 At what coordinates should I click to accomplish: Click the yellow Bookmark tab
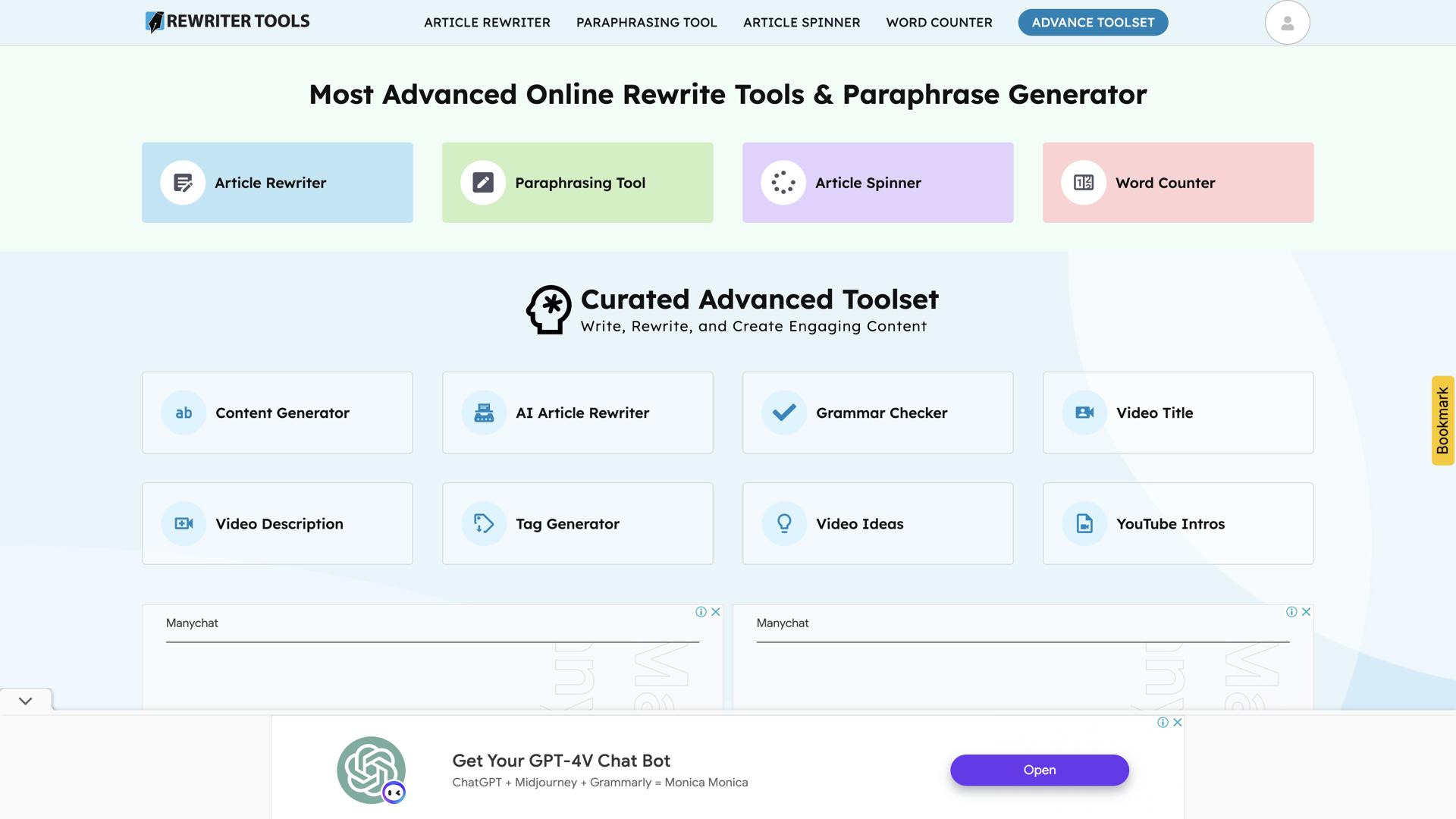pos(1443,418)
